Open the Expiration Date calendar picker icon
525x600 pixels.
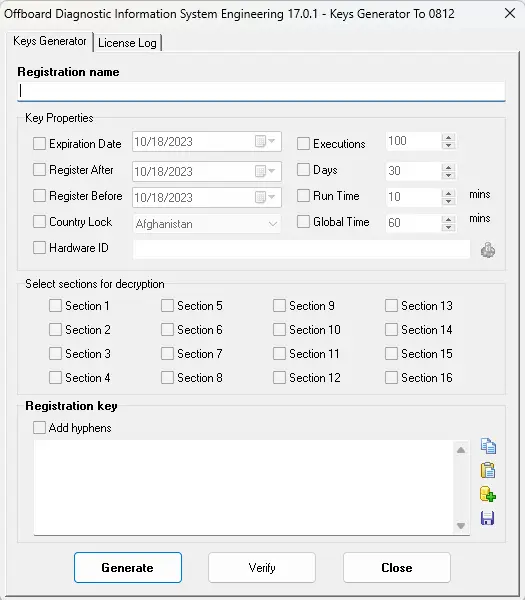tap(265, 141)
